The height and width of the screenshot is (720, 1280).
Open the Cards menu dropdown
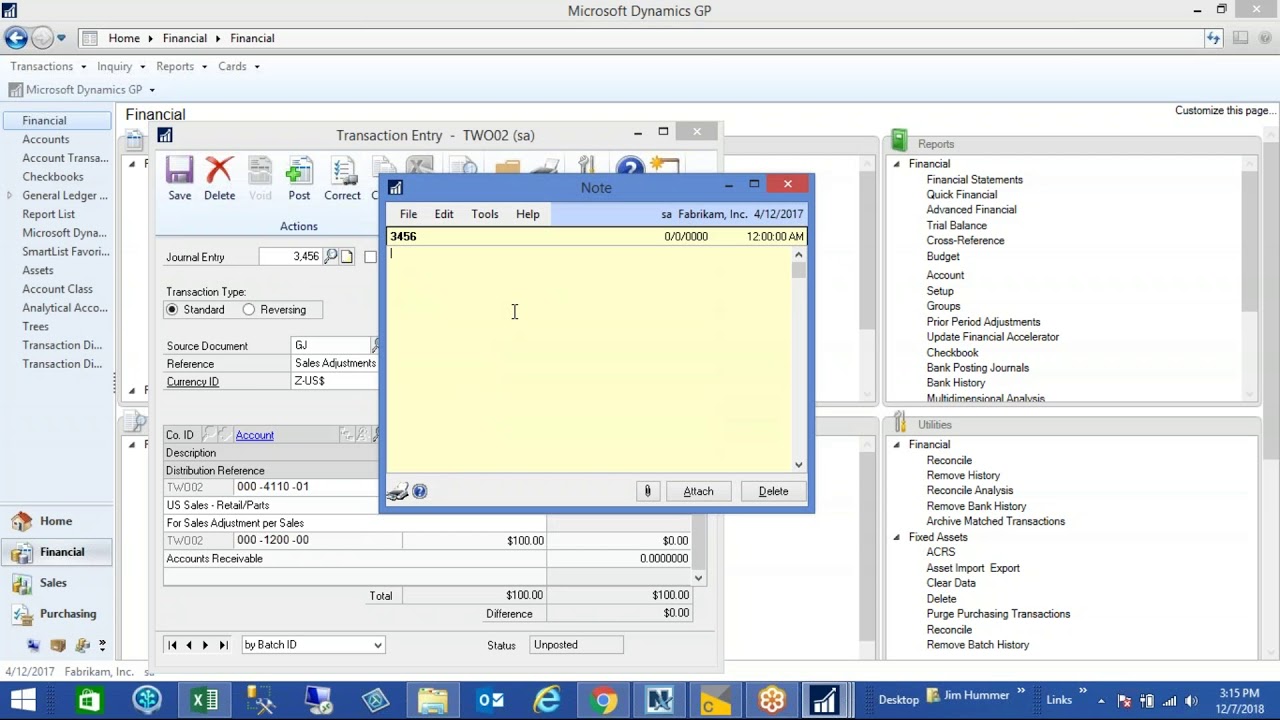238,66
